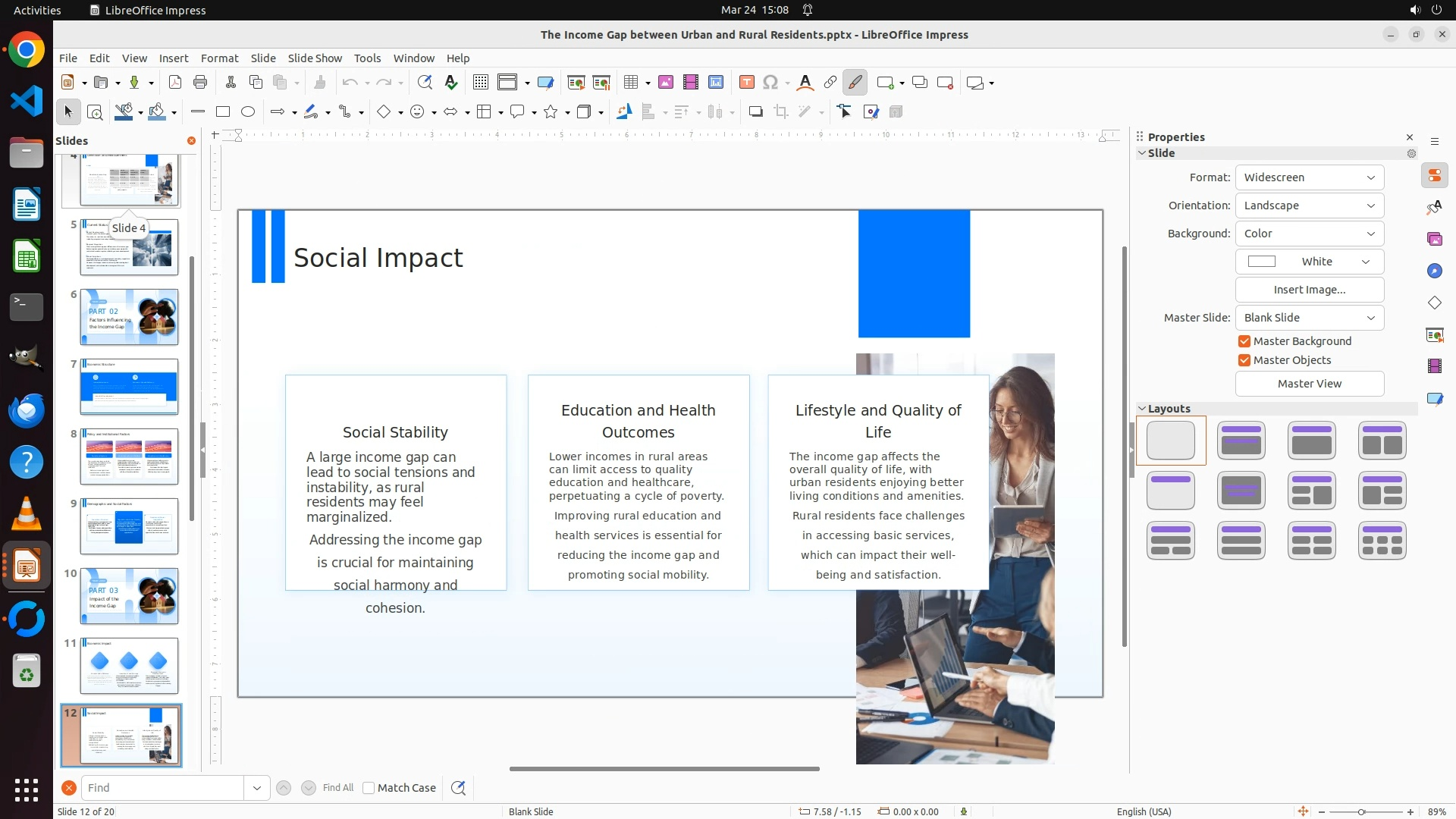Select the Ellipse drawing tool
This screenshot has width=1456, height=819.
[248, 112]
